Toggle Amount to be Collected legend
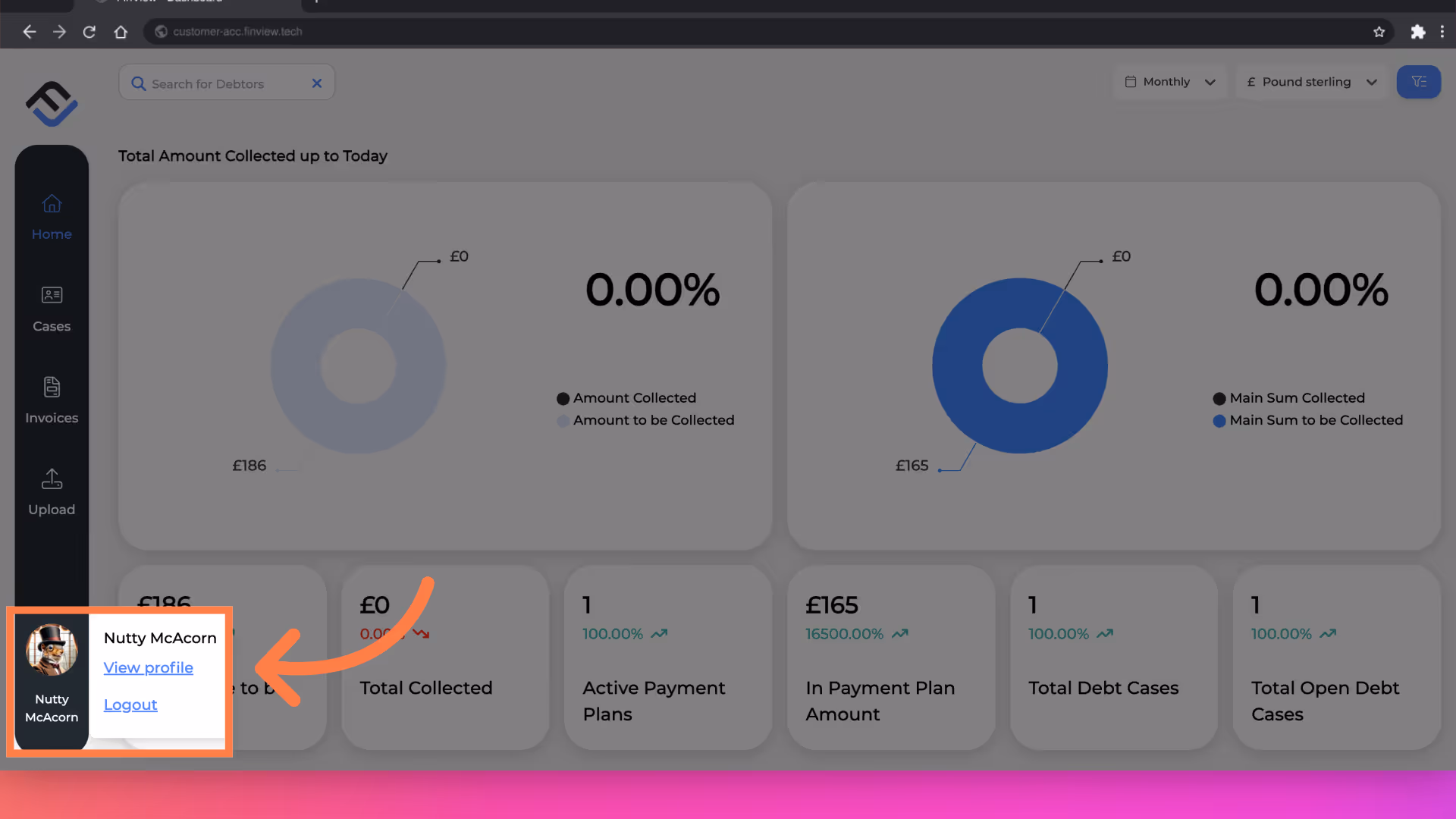 point(653,420)
